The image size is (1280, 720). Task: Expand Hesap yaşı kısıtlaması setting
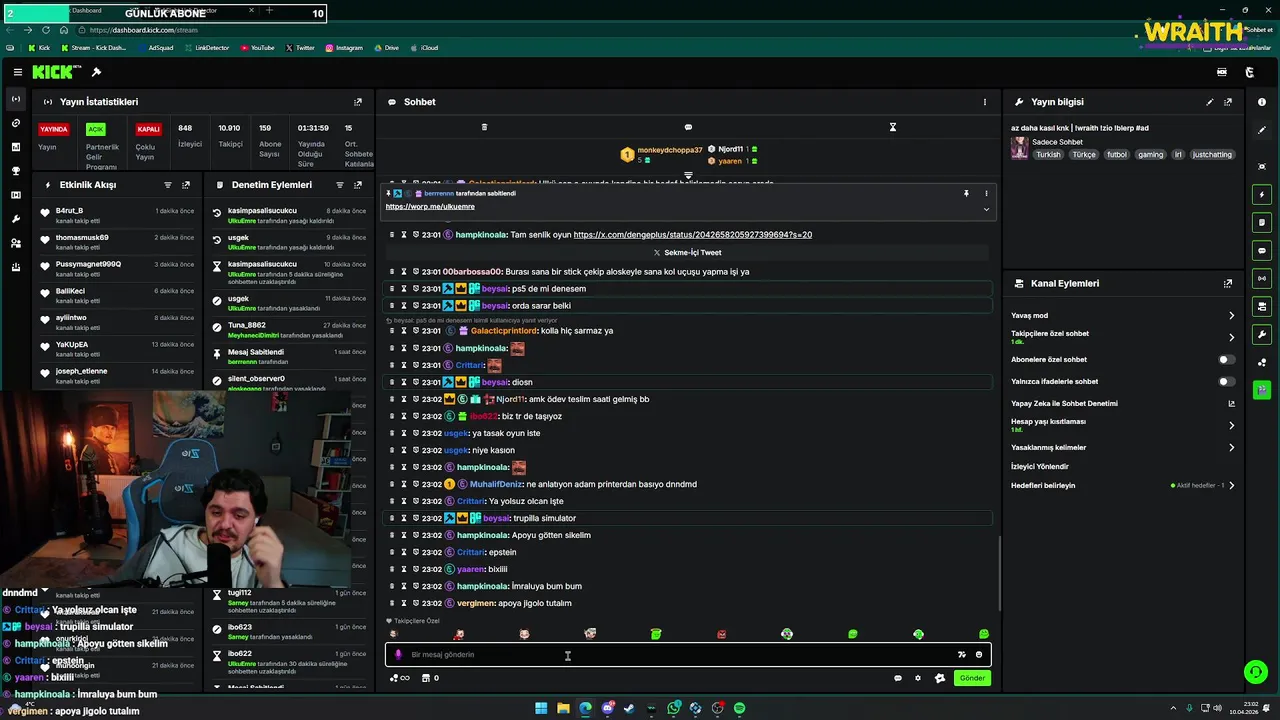[1231, 425]
